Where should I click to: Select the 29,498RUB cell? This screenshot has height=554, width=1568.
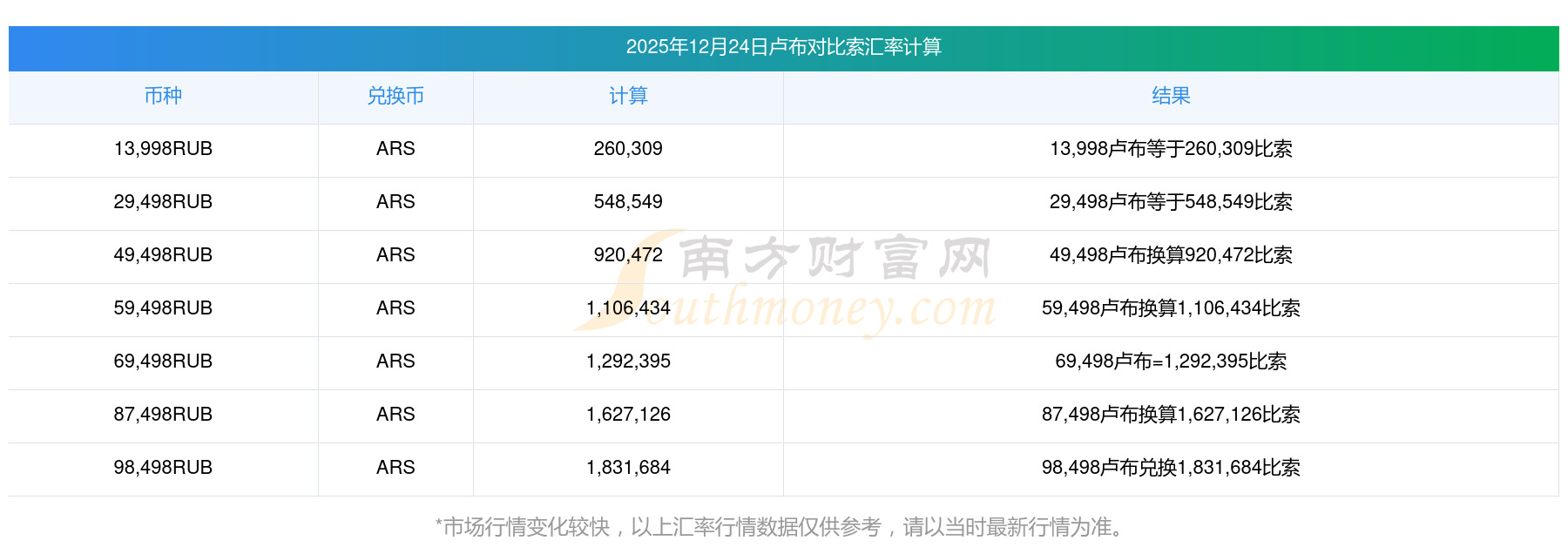coord(163,202)
